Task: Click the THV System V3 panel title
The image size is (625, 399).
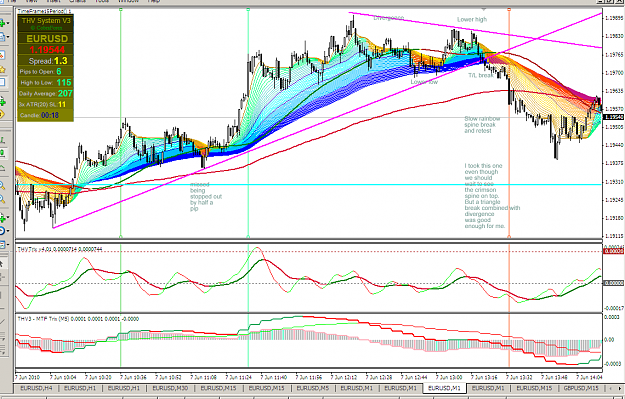Action: [x=46, y=20]
